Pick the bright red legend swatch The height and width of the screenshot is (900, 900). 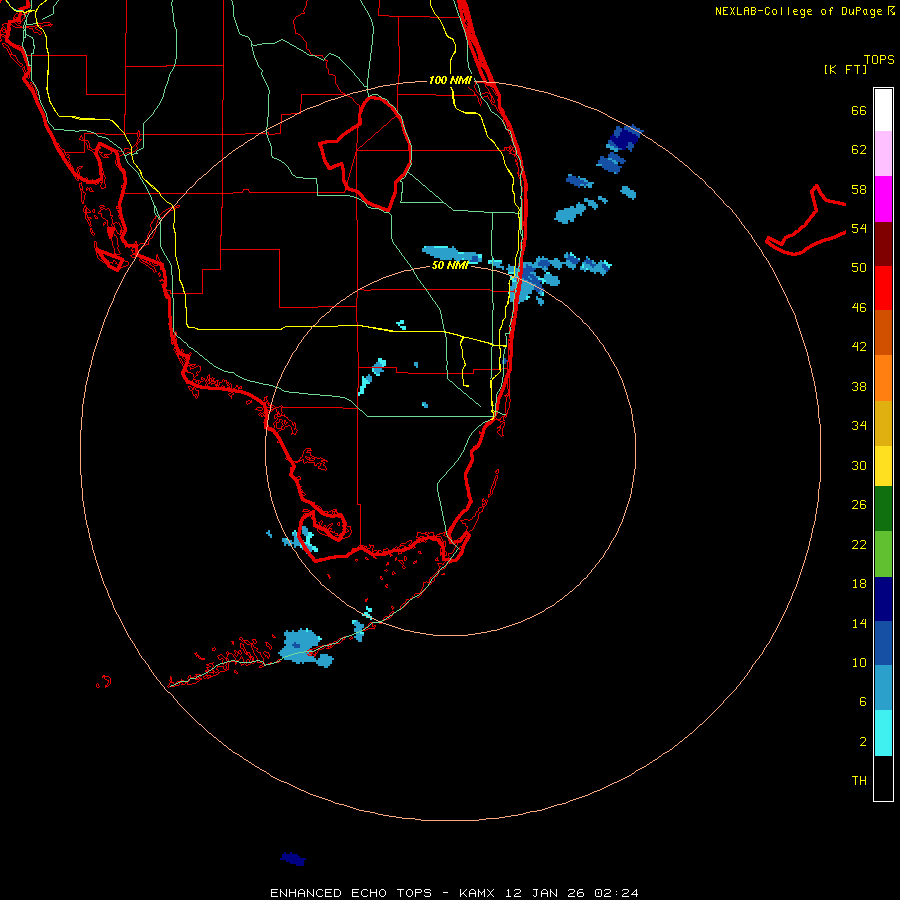click(x=883, y=288)
